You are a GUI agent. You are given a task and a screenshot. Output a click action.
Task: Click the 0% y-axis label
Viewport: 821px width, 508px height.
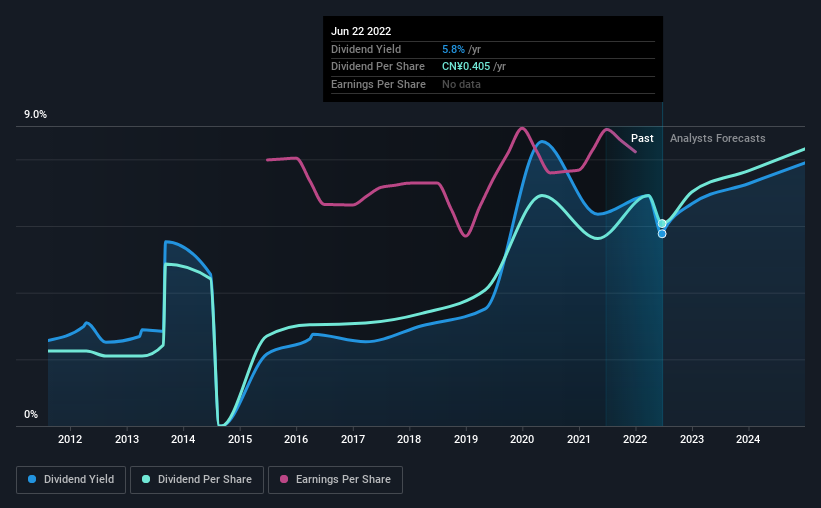tap(31, 414)
